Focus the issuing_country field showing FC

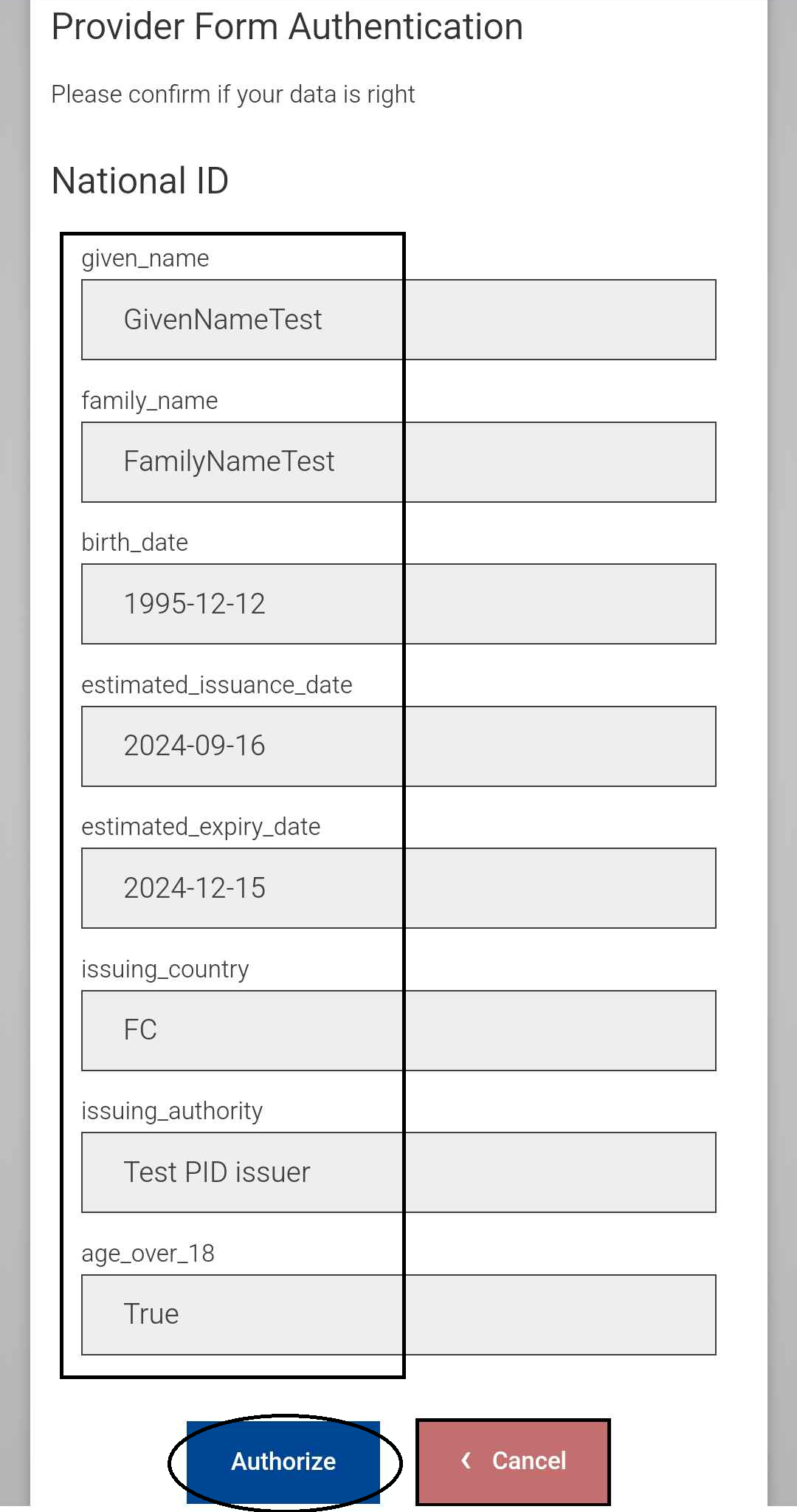click(398, 1031)
